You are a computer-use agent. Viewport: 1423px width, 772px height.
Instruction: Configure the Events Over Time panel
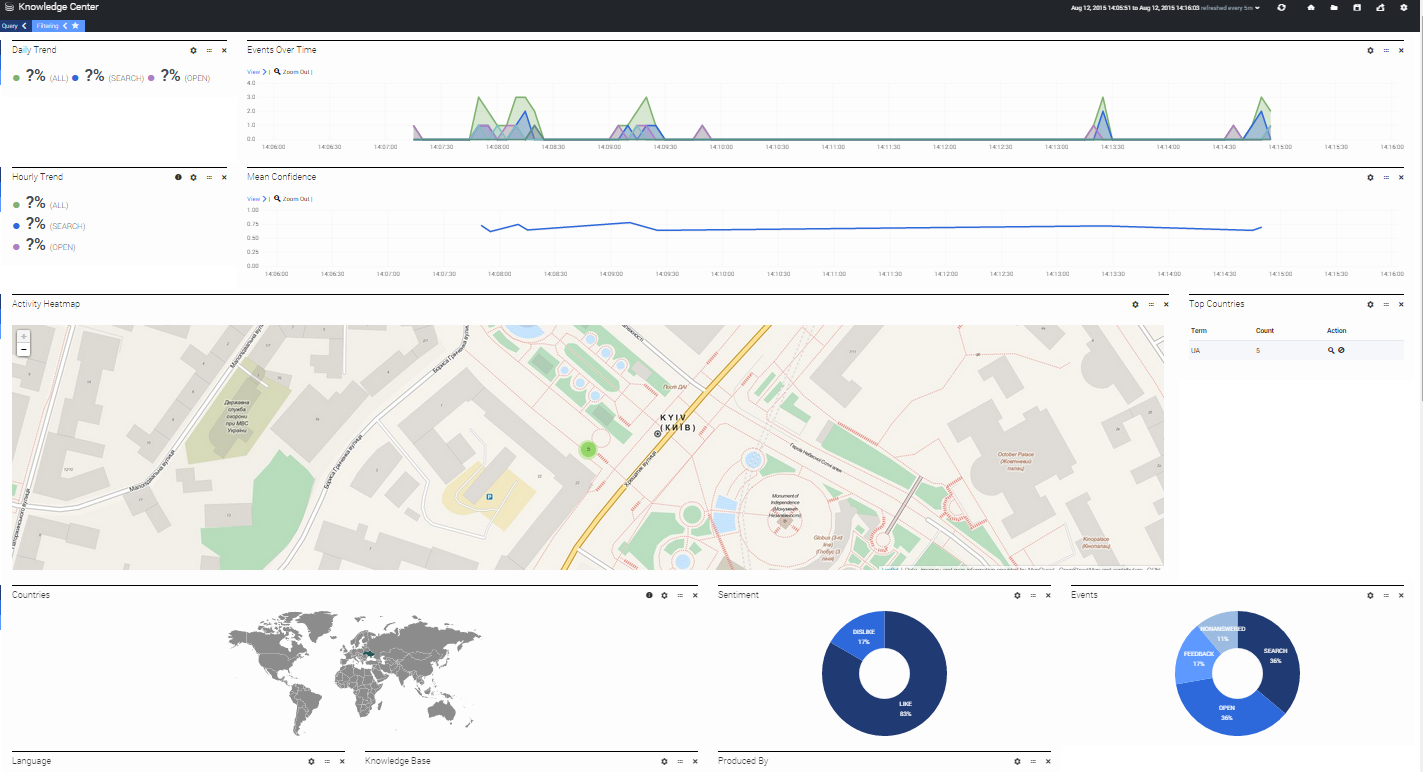click(1371, 50)
